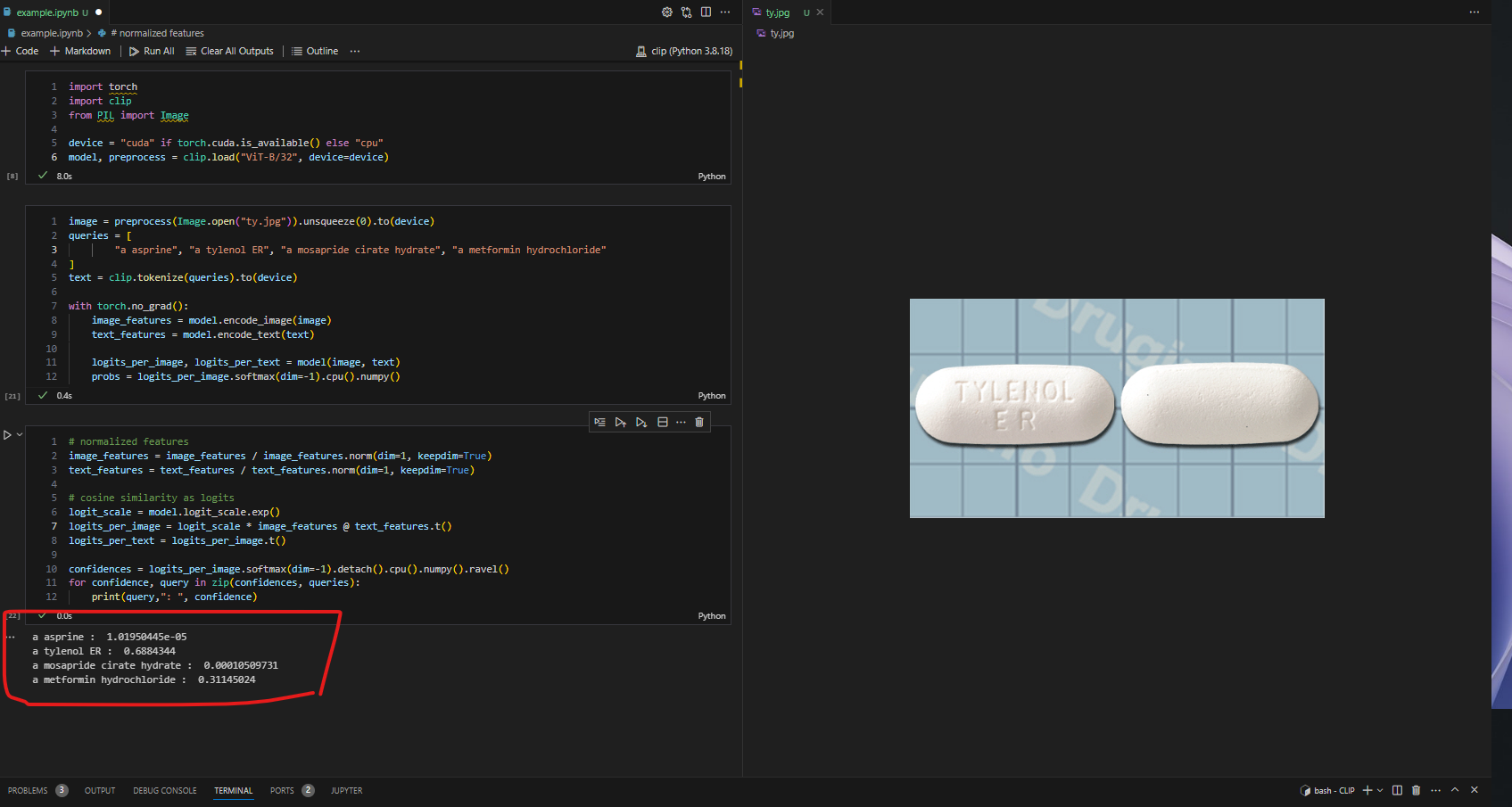This screenshot has height=807, width=1512.
Task: Run cell by line in cell toolbar
Action: (599, 422)
